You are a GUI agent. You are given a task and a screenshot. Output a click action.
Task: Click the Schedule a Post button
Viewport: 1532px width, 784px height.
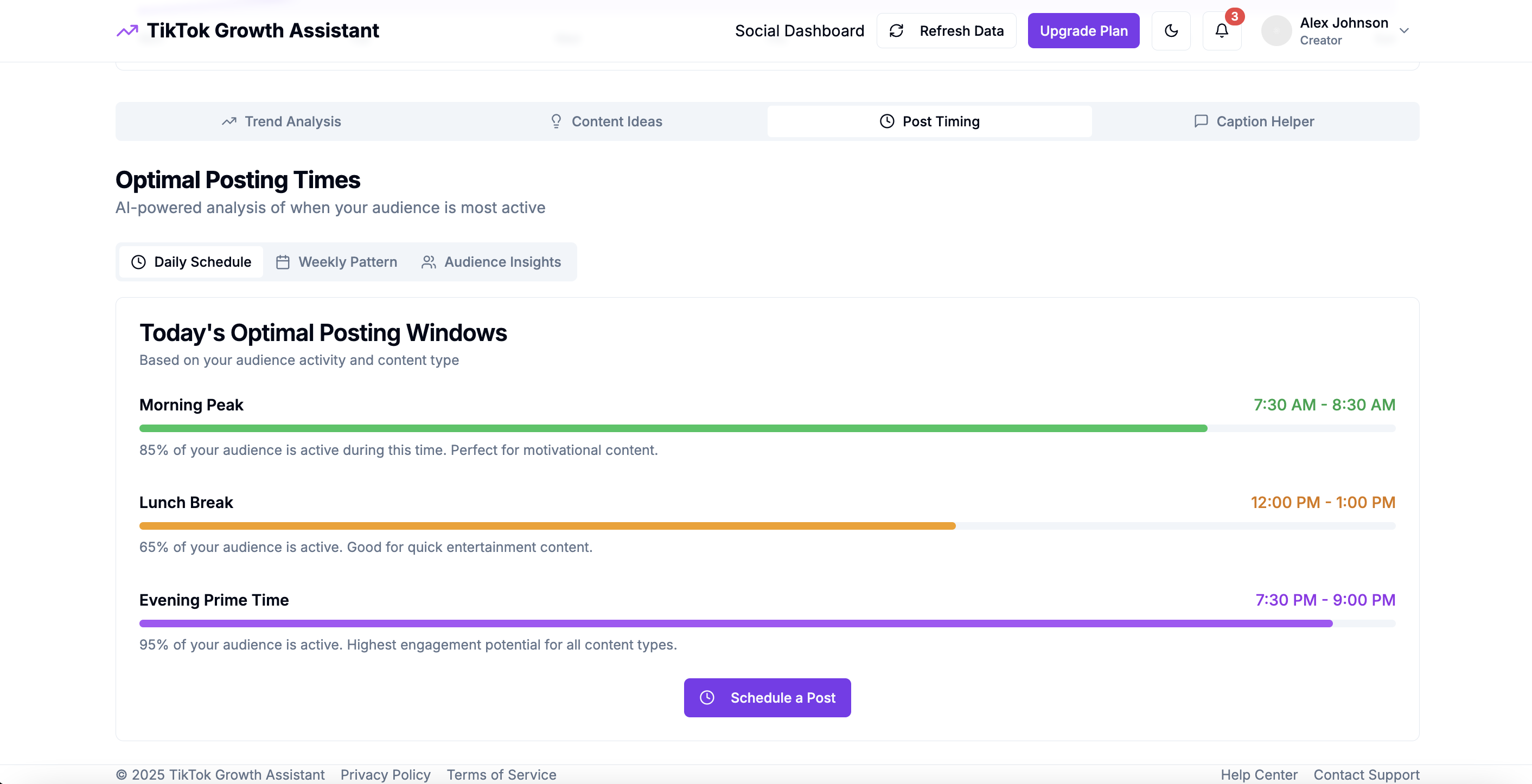pyautogui.click(x=767, y=698)
